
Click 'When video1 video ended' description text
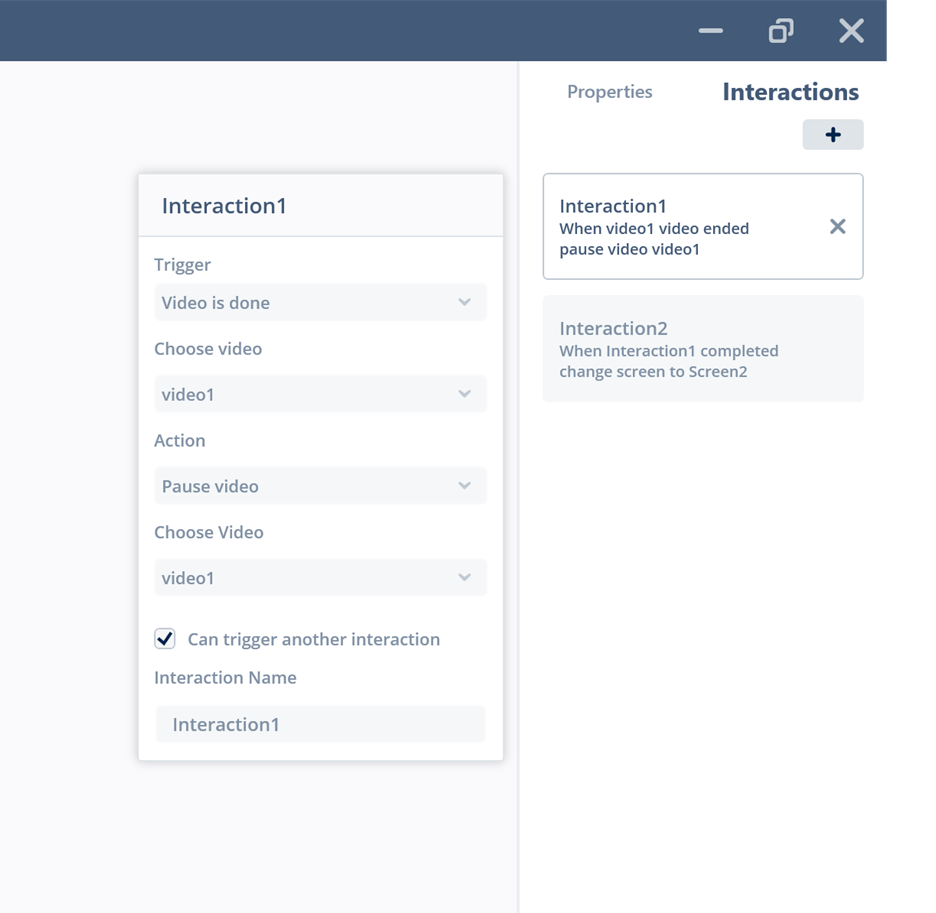click(654, 229)
